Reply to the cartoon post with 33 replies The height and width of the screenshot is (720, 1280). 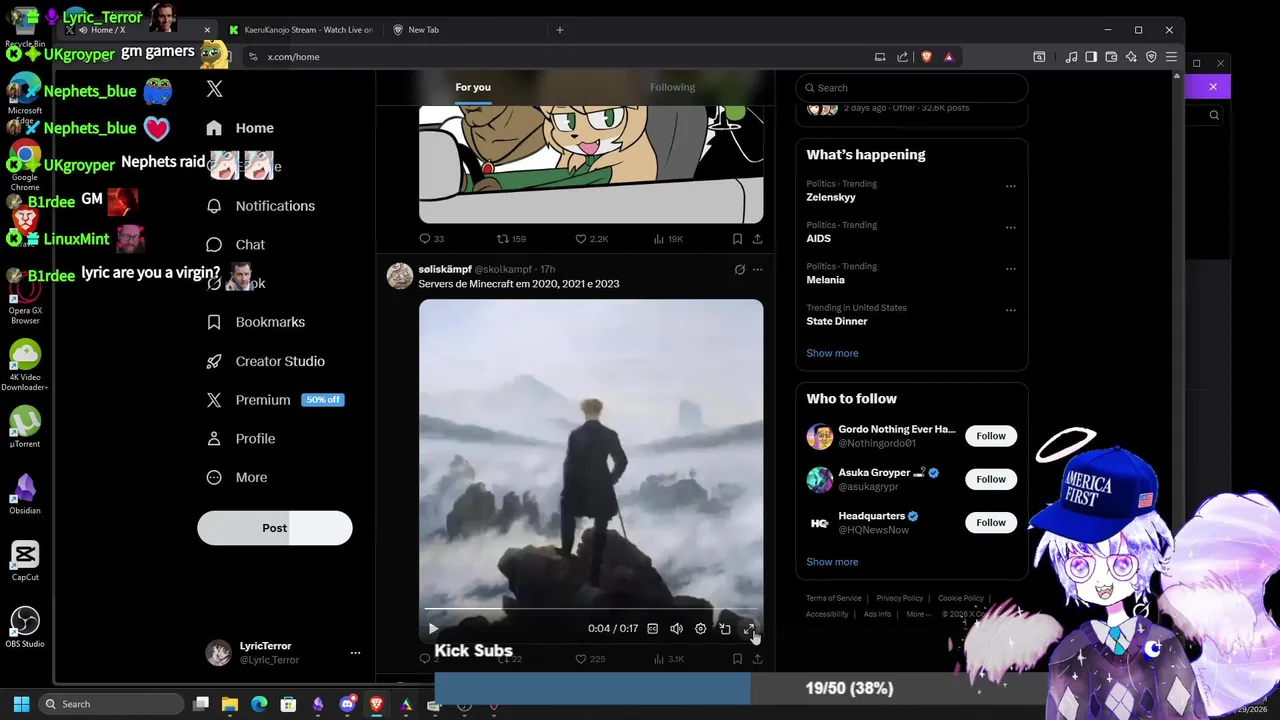point(431,239)
